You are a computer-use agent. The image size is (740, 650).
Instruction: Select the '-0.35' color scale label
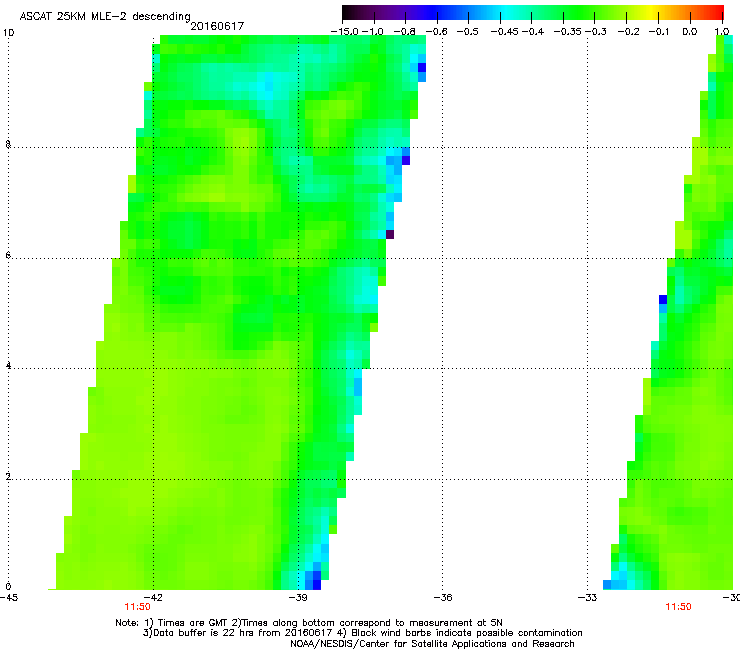pyautogui.click(x=568, y=32)
